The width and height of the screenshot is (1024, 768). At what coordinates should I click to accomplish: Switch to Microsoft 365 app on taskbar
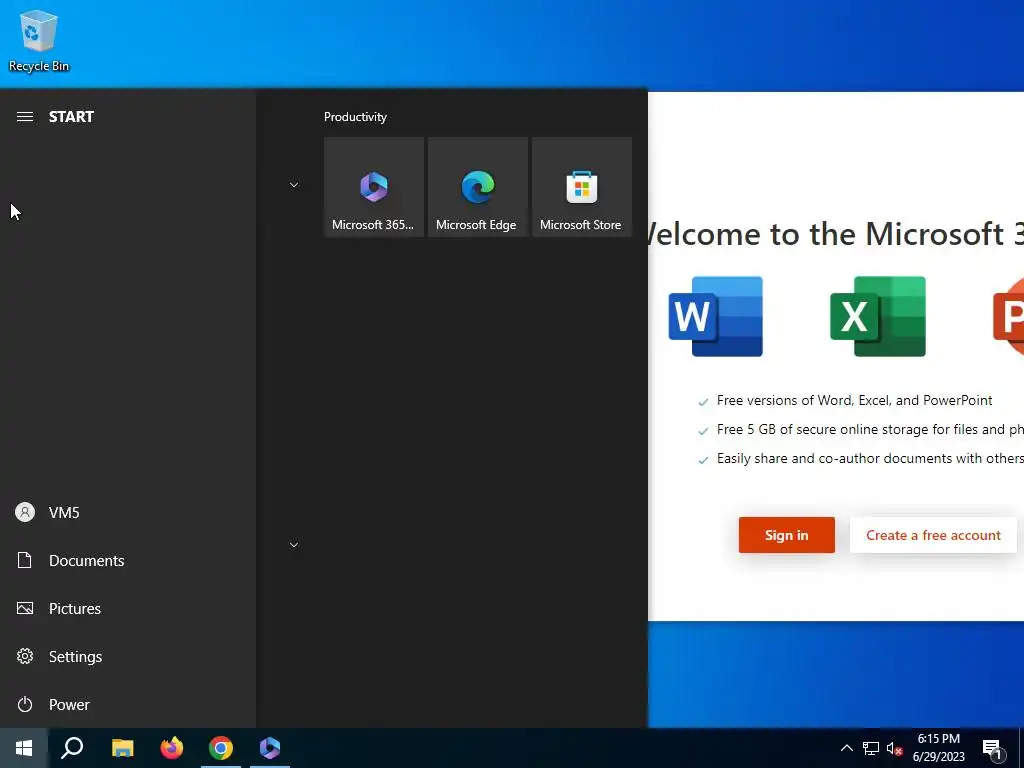click(270, 748)
